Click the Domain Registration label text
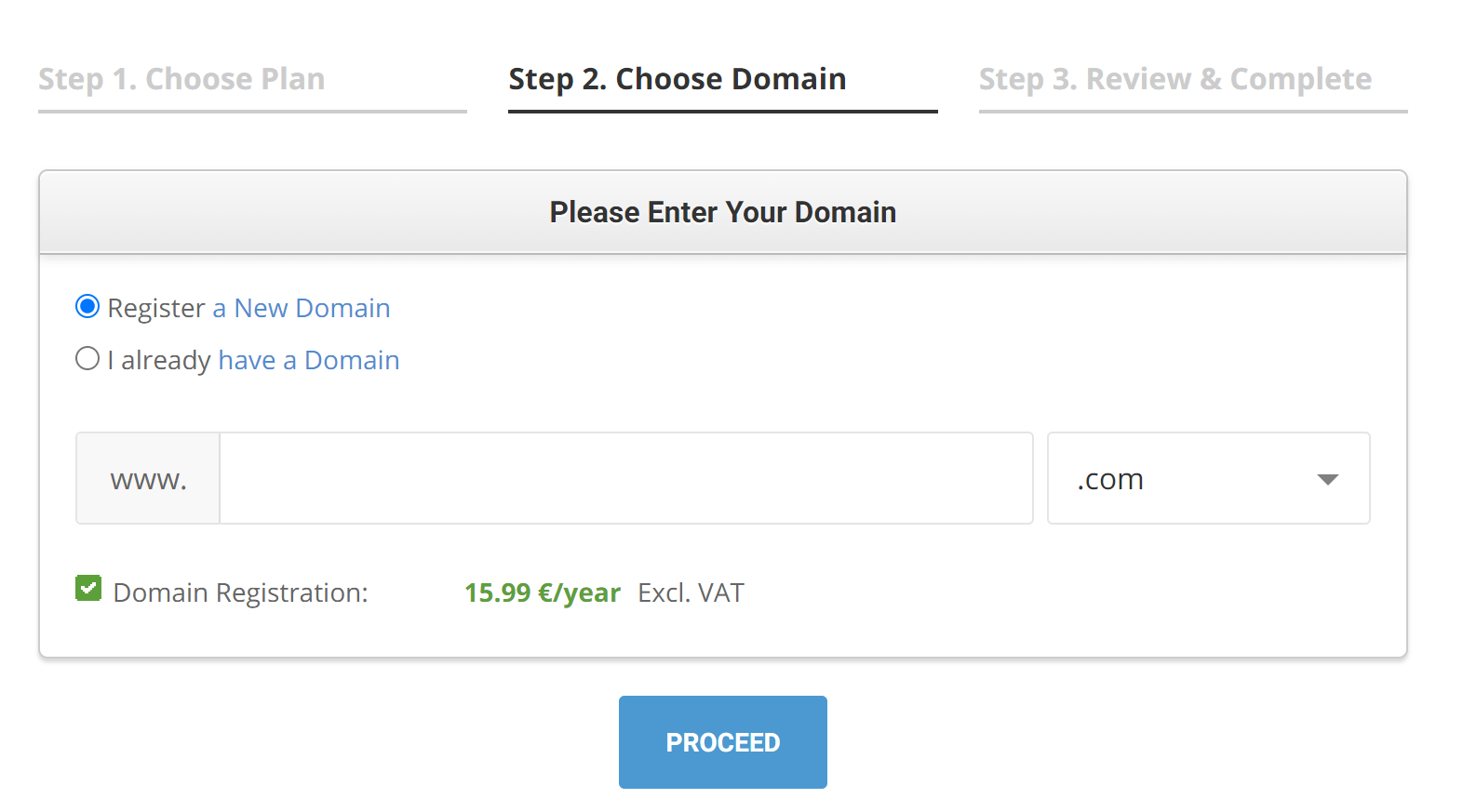1463x812 pixels. [x=241, y=592]
